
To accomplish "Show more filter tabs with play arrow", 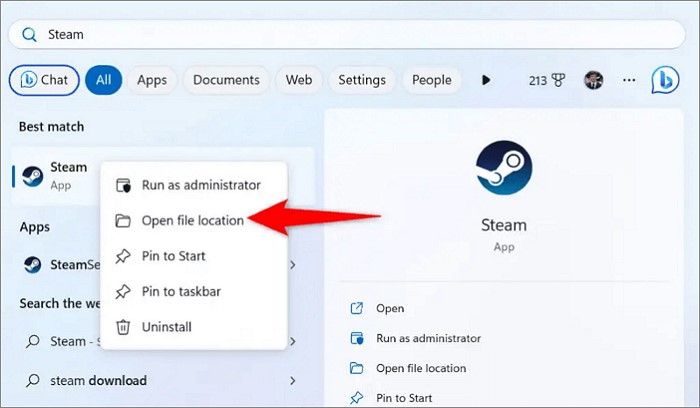I will point(486,80).
